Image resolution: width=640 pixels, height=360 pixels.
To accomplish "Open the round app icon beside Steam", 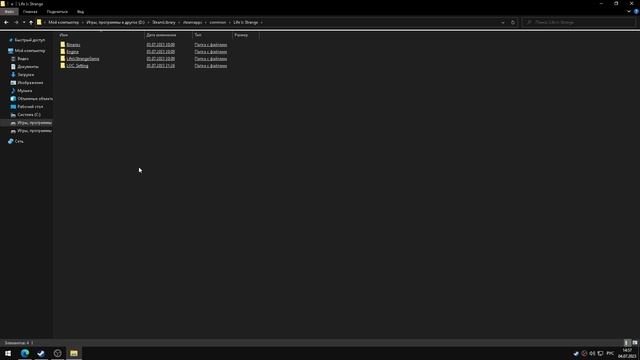I will (58, 353).
